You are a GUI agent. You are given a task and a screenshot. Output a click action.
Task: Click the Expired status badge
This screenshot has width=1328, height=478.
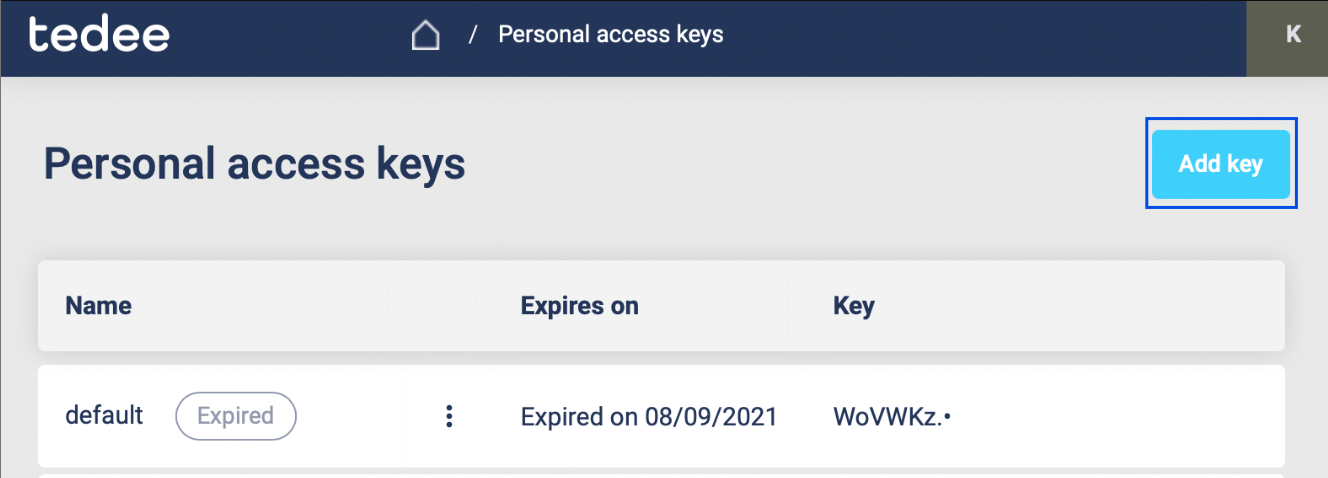(236, 416)
